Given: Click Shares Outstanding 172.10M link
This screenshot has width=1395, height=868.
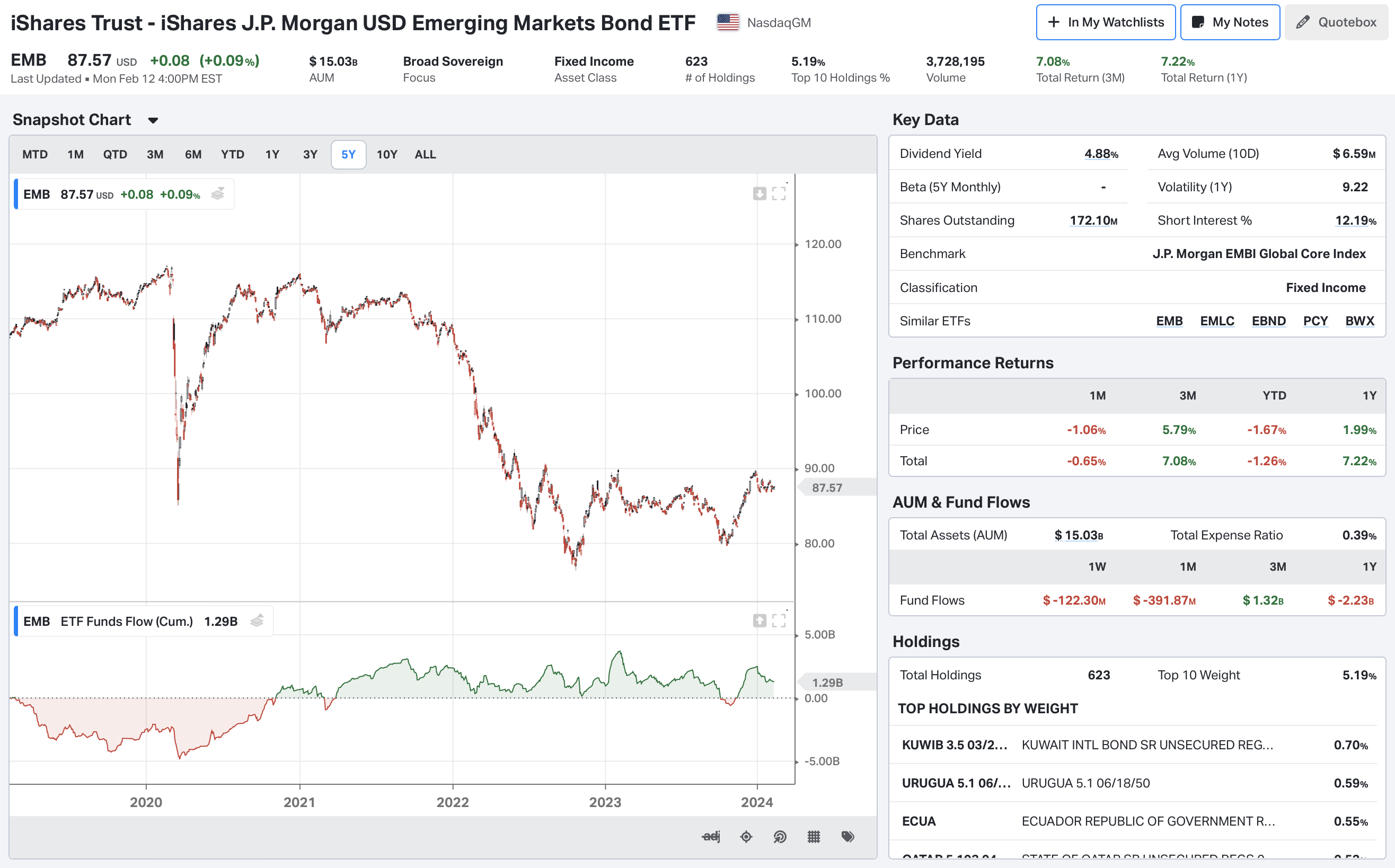Looking at the screenshot, I should (1093, 220).
